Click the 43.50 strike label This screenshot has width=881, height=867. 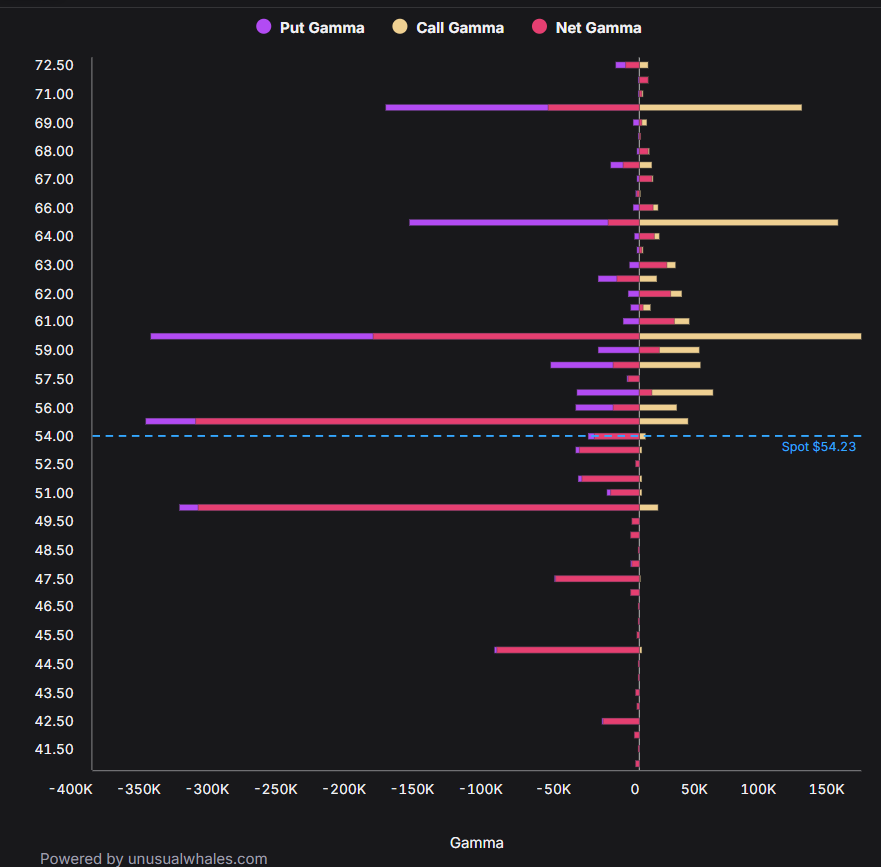click(54, 693)
